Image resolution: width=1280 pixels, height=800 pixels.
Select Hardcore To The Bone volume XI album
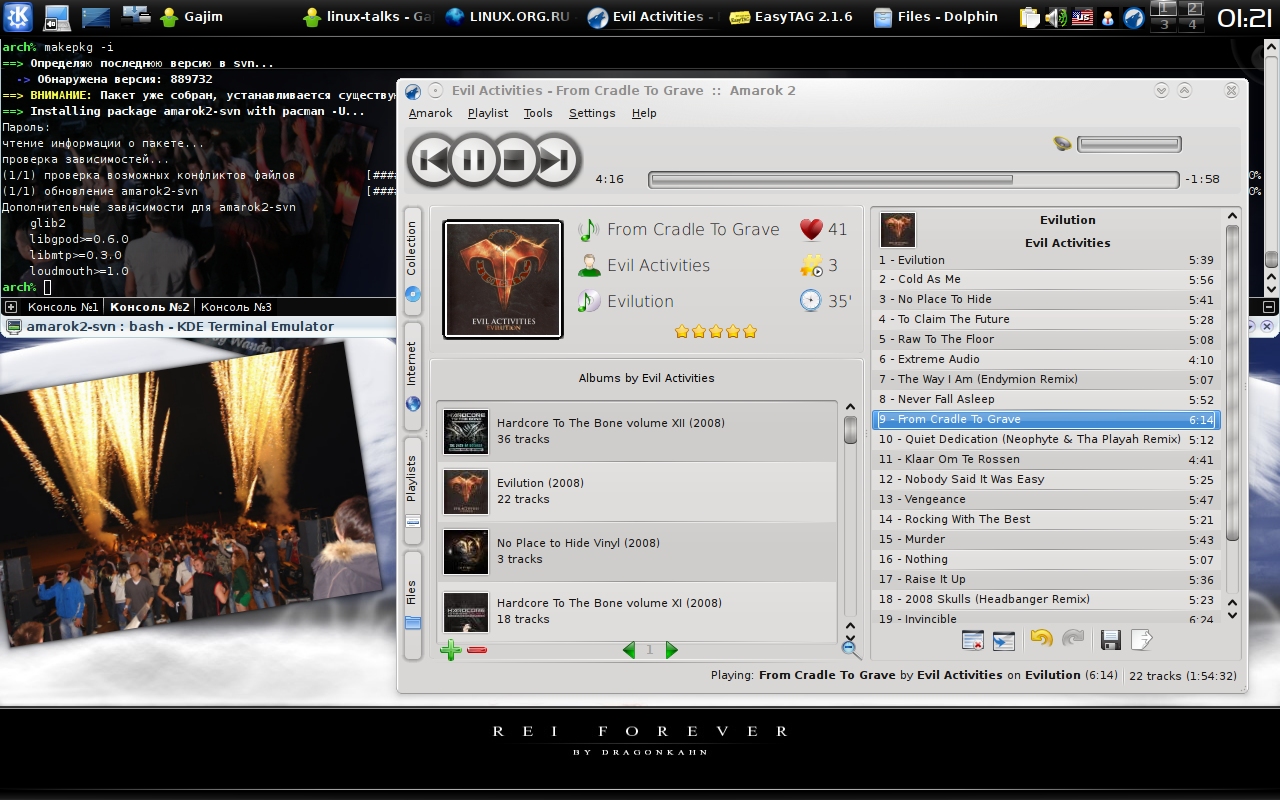coord(637,611)
